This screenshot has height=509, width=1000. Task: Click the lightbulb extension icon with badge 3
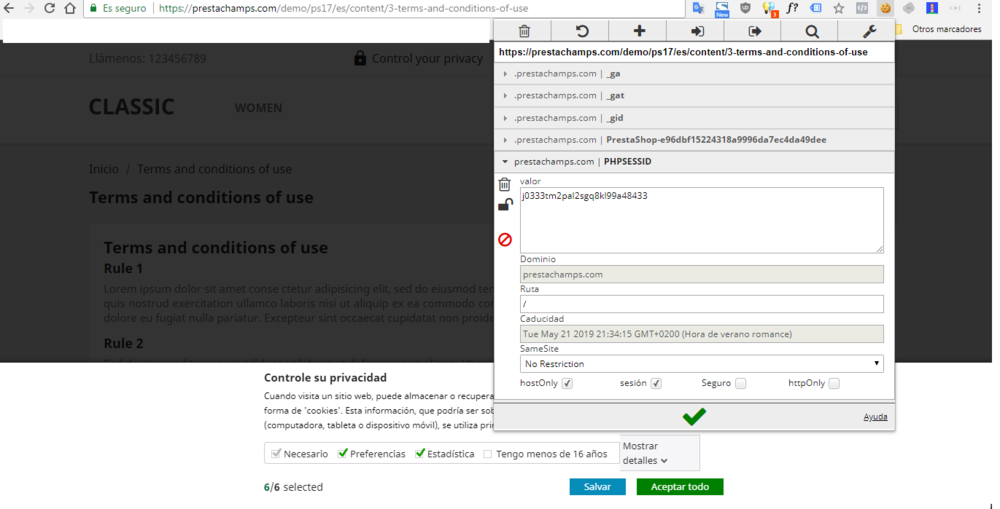[x=770, y=8]
